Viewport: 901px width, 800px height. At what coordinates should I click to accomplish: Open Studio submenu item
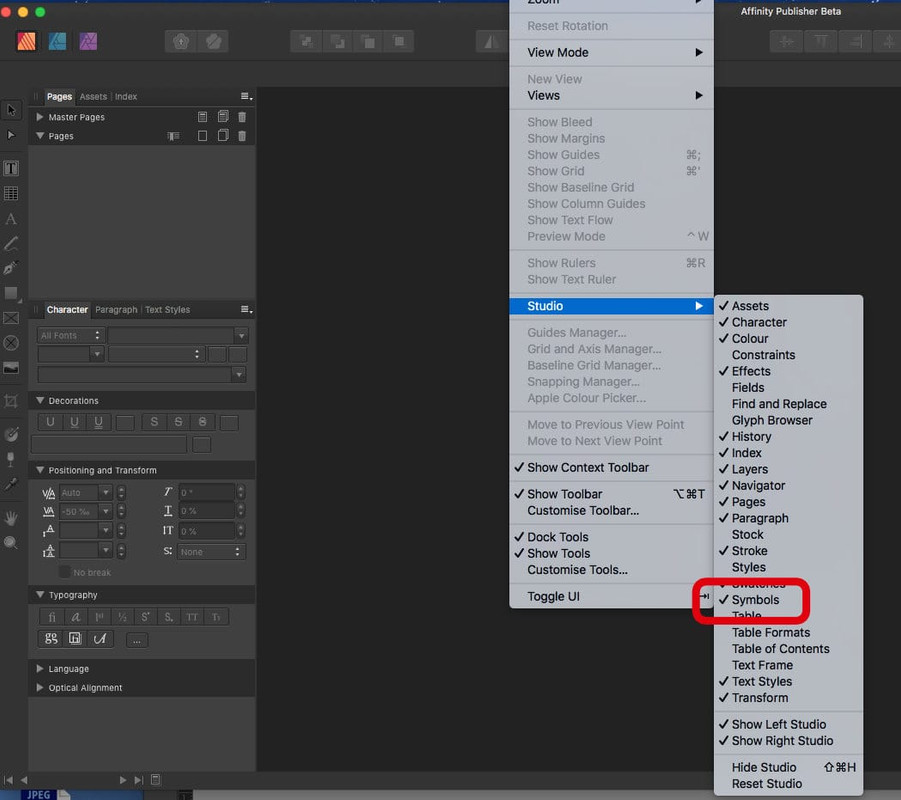pos(611,306)
